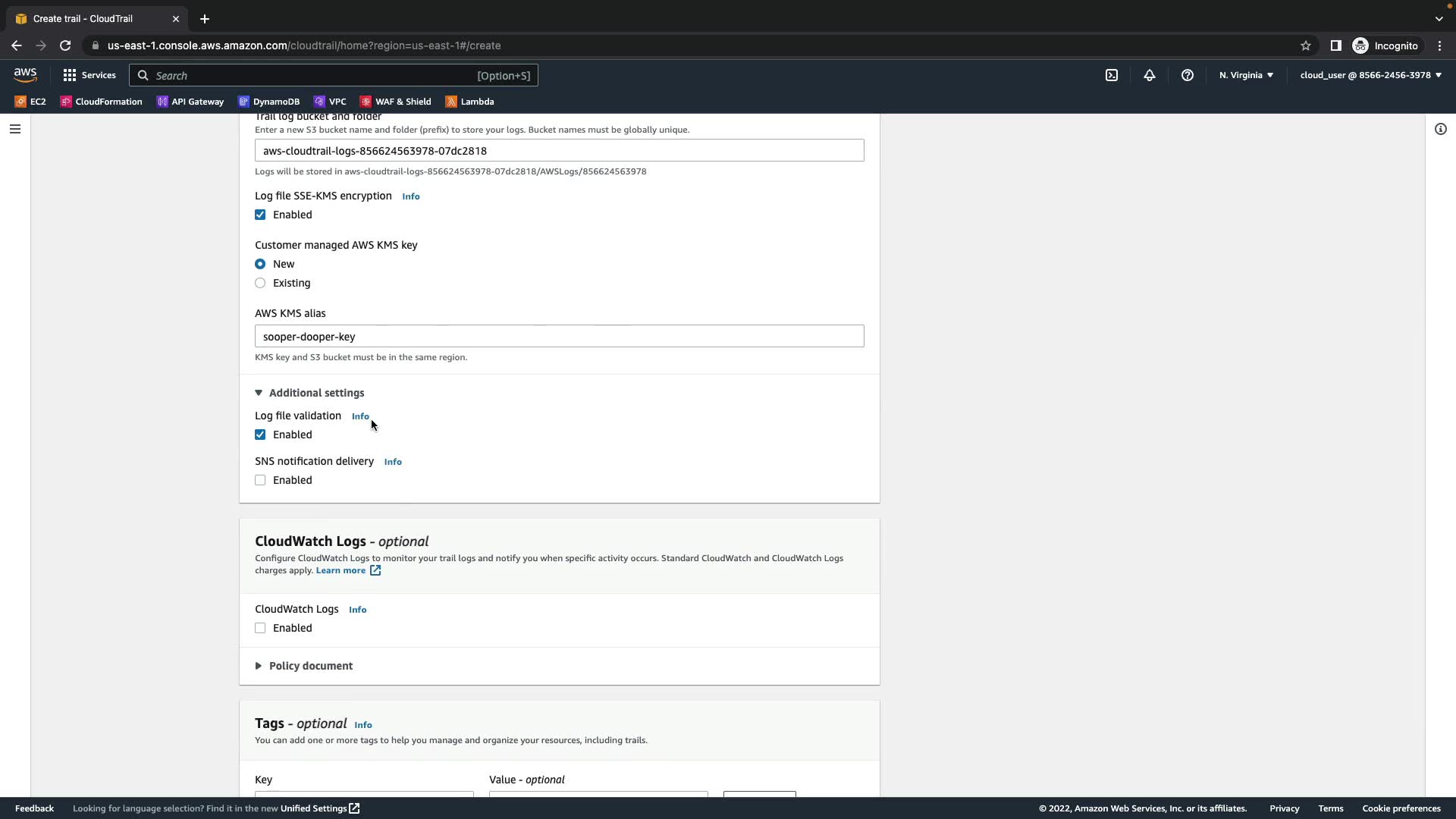Click the AWS KMS alias input field

coord(559,337)
